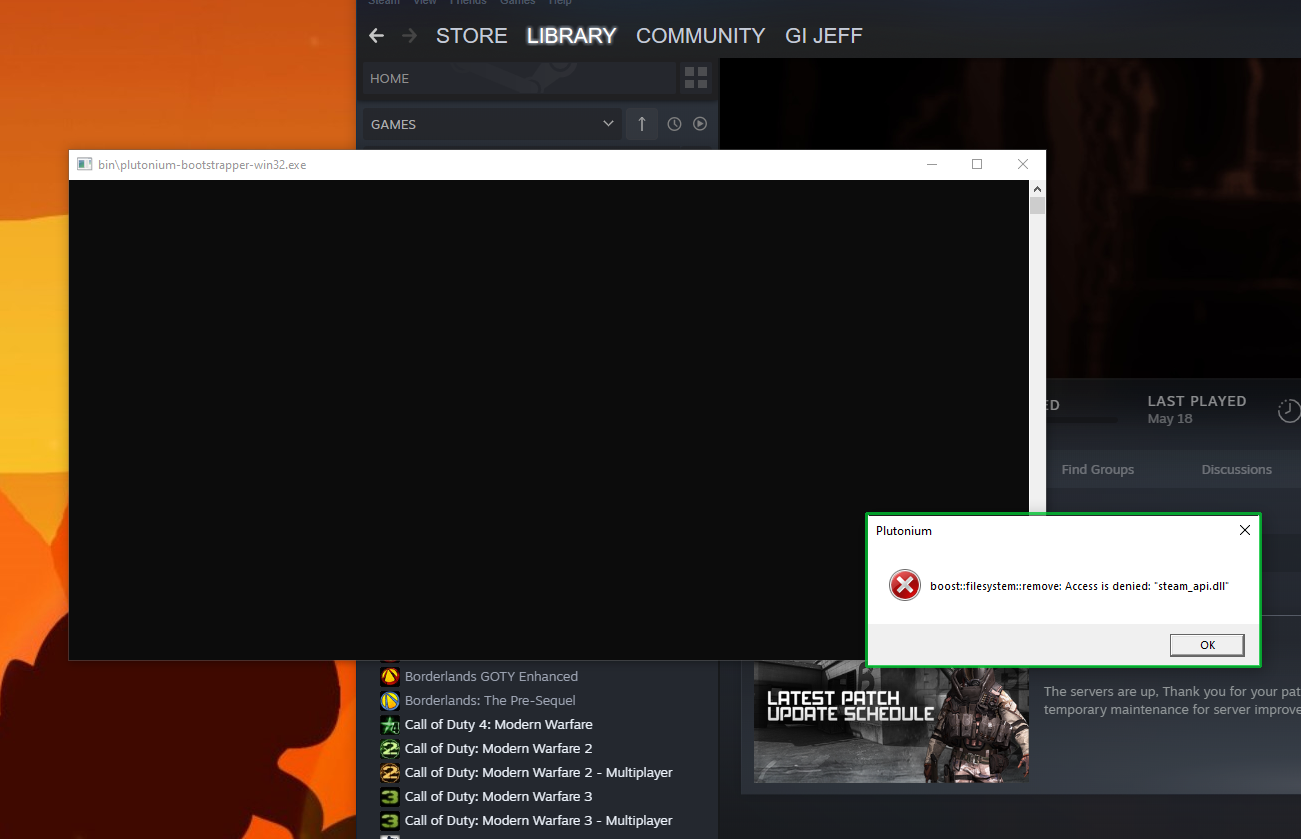Click Modern Warfare 3 - Multiplayer game icon

click(390, 820)
